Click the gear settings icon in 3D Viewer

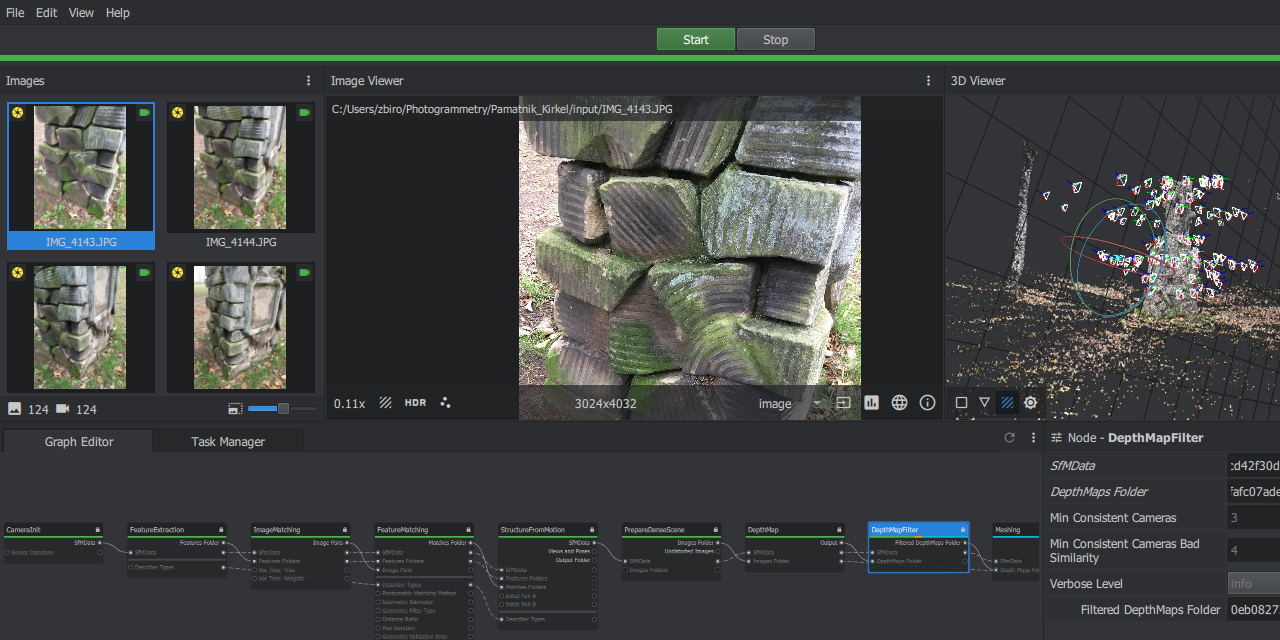[1030, 402]
